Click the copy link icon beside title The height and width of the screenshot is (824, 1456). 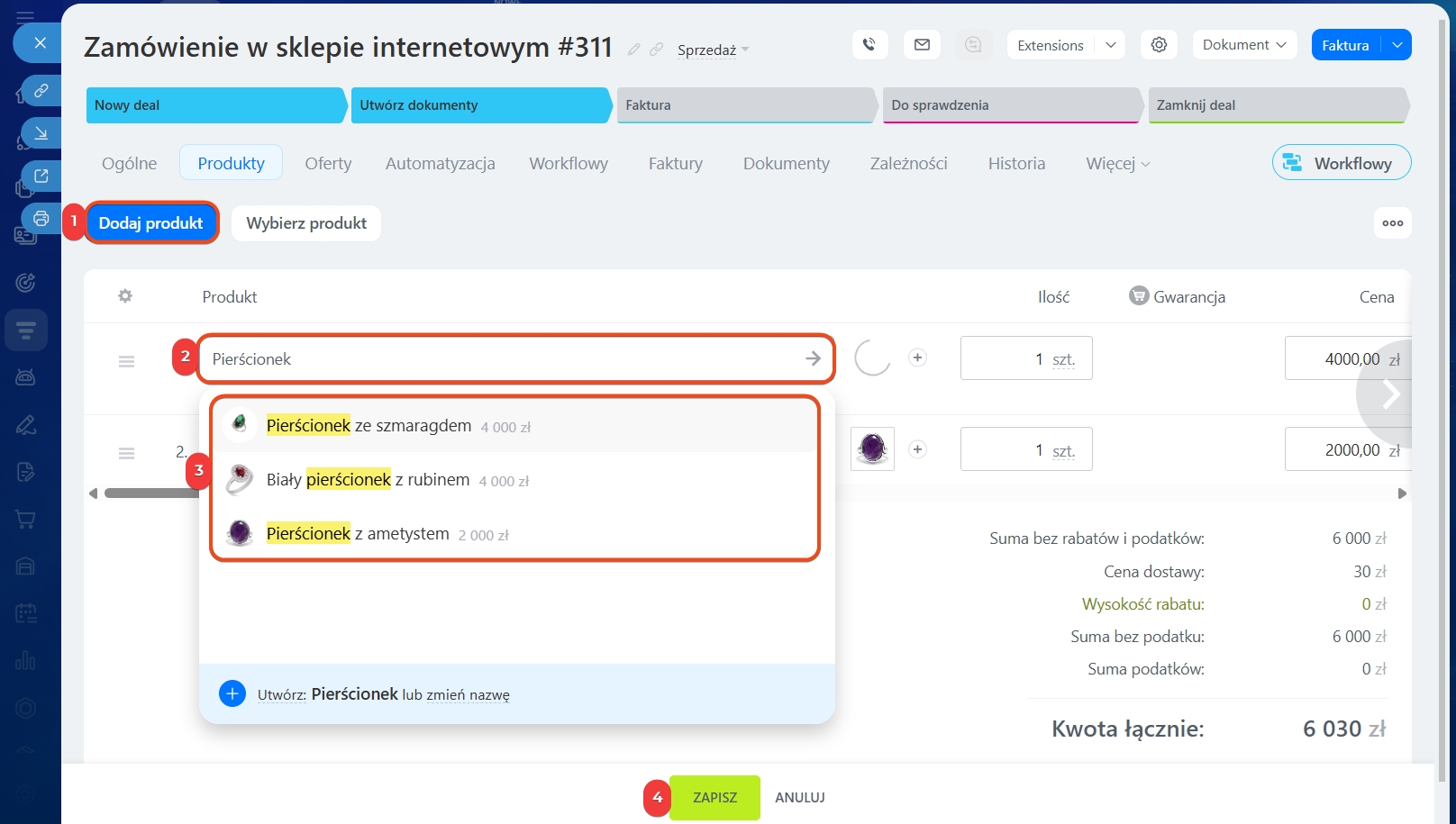click(657, 50)
